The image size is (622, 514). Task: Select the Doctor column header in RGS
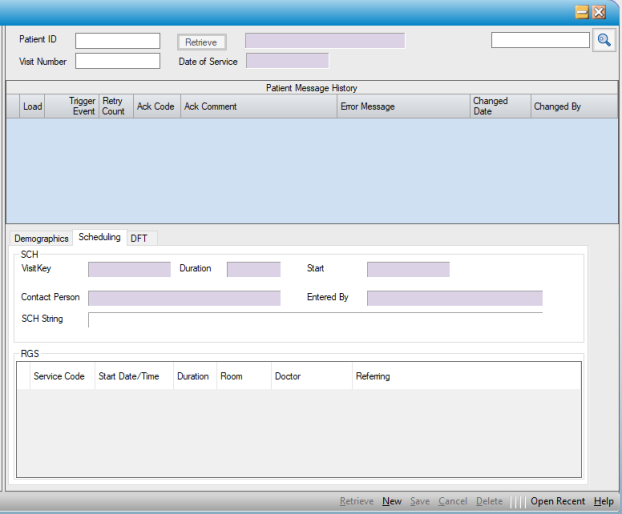(287, 377)
